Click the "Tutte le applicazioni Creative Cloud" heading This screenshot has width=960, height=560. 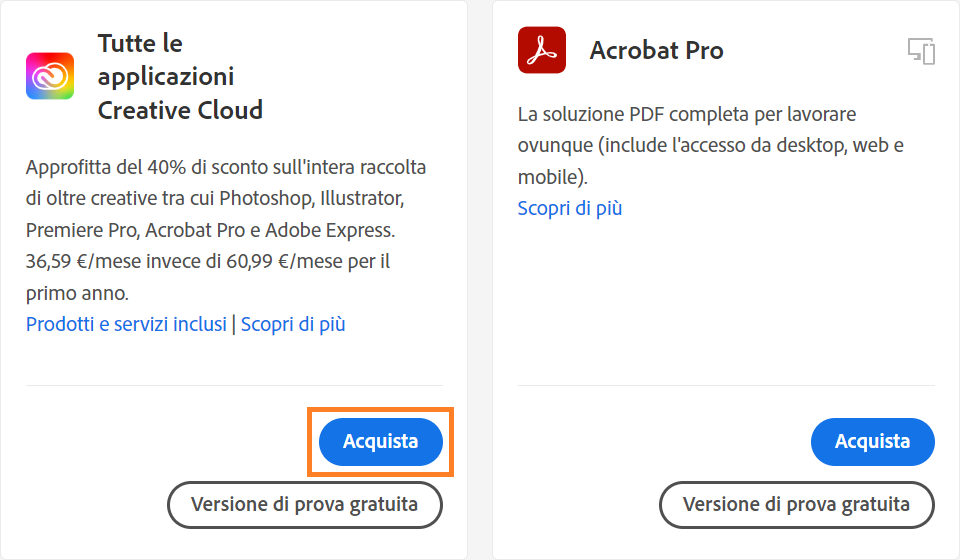click(180, 77)
